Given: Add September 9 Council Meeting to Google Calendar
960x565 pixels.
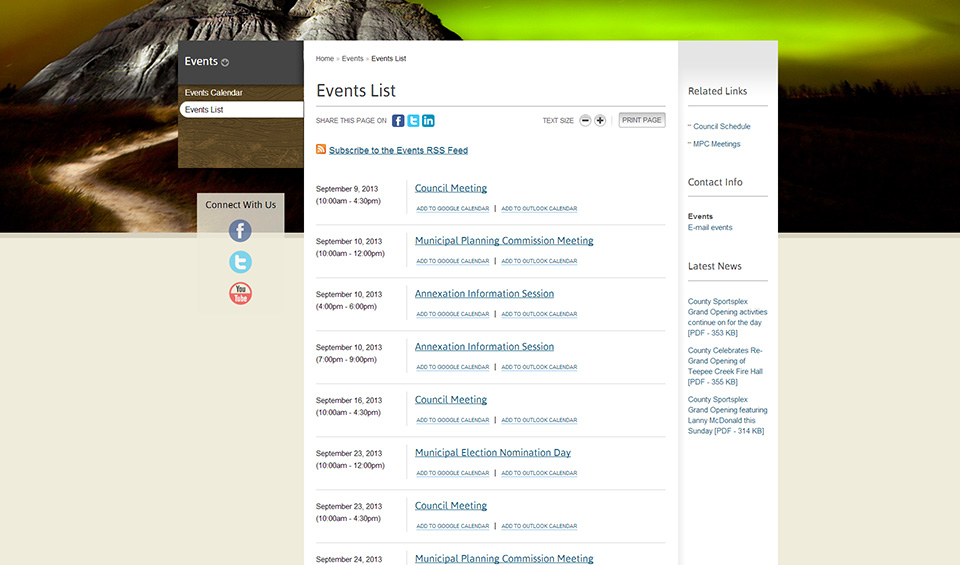Looking at the screenshot, I should (x=453, y=209).
